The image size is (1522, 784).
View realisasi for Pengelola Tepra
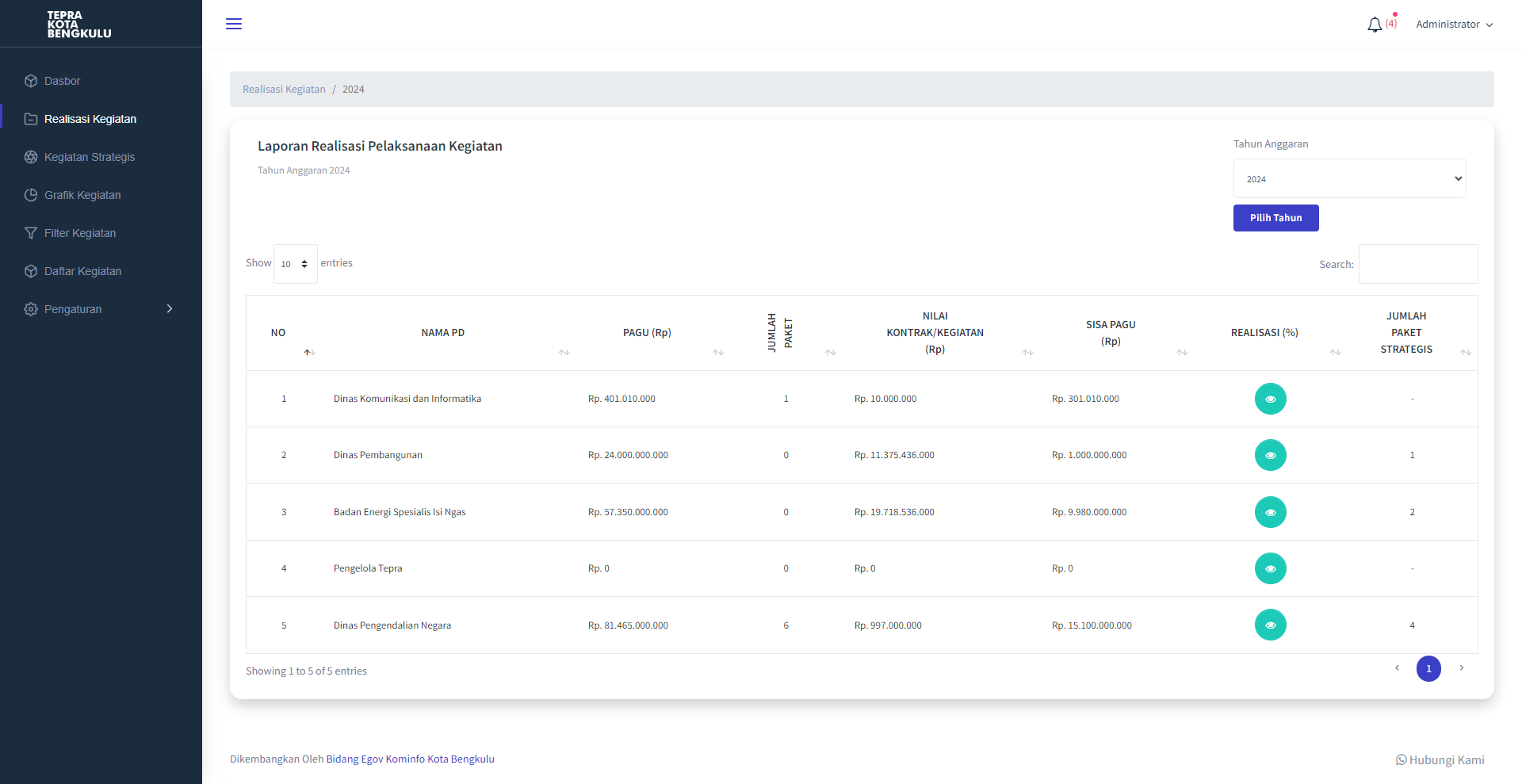click(1270, 568)
